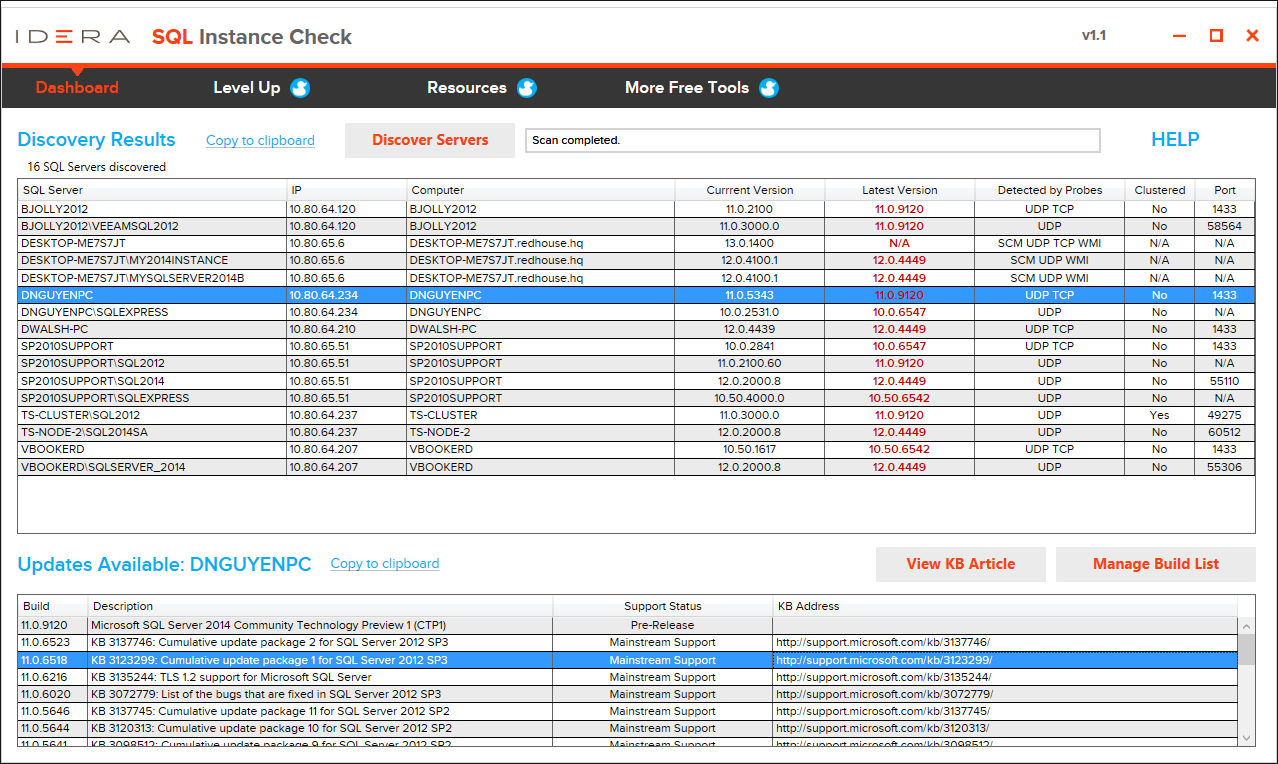Image resolution: width=1278 pixels, height=764 pixels.
Task: Select the DNGUYENPC\SQLEXPRESS server row
Action: point(150,311)
